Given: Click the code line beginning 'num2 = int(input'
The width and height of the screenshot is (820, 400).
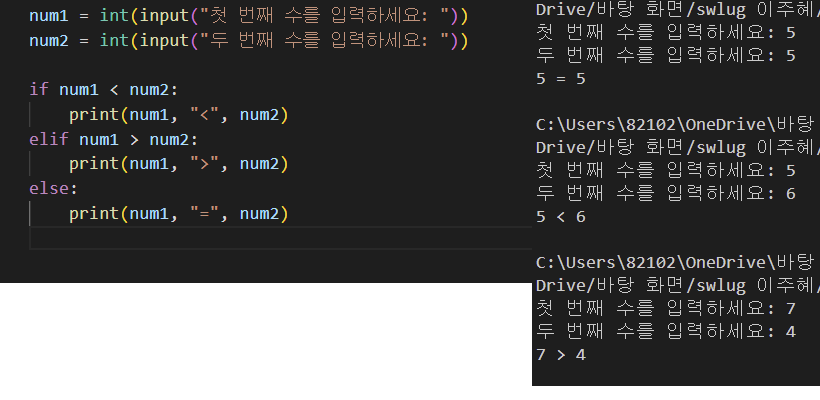Looking at the screenshot, I should coord(248,41).
